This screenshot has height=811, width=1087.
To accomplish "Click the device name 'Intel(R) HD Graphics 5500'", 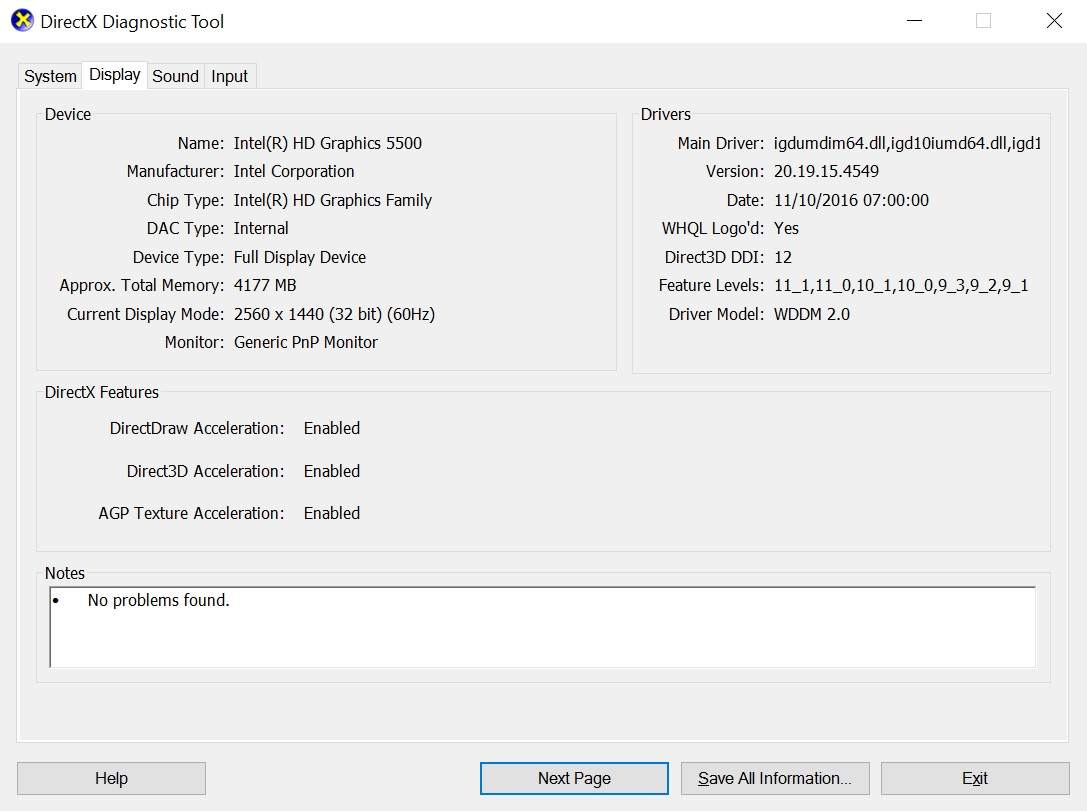I will [x=328, y=143].
